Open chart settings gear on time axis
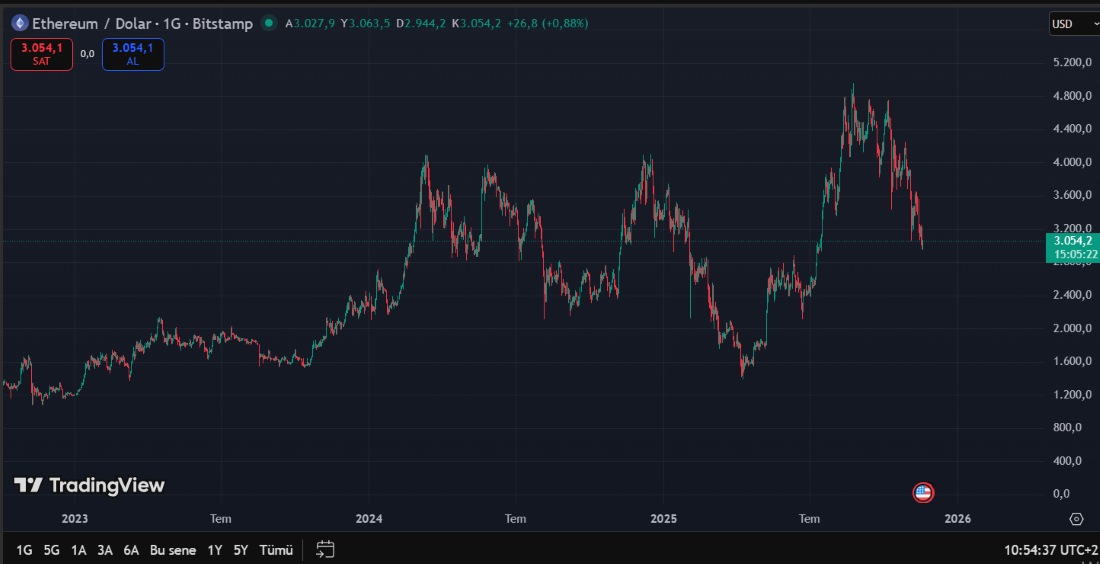 coord(1076,519)
